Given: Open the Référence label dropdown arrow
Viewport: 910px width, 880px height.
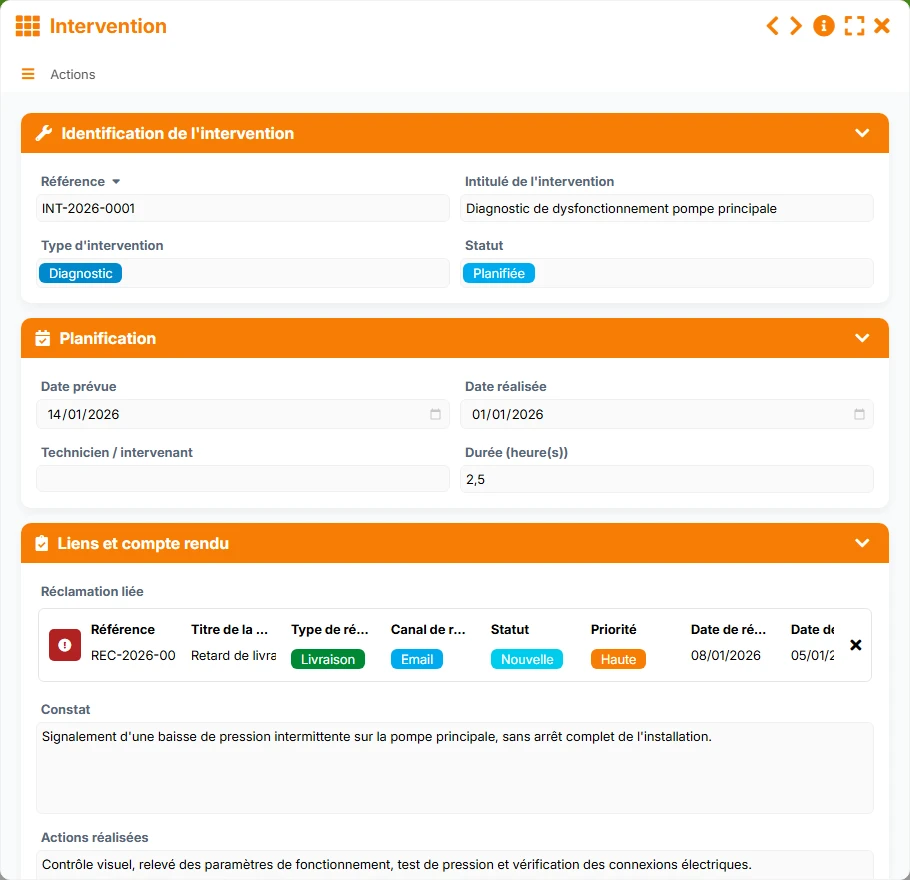Looking at the screenshot, I should [x=116, y=182].
